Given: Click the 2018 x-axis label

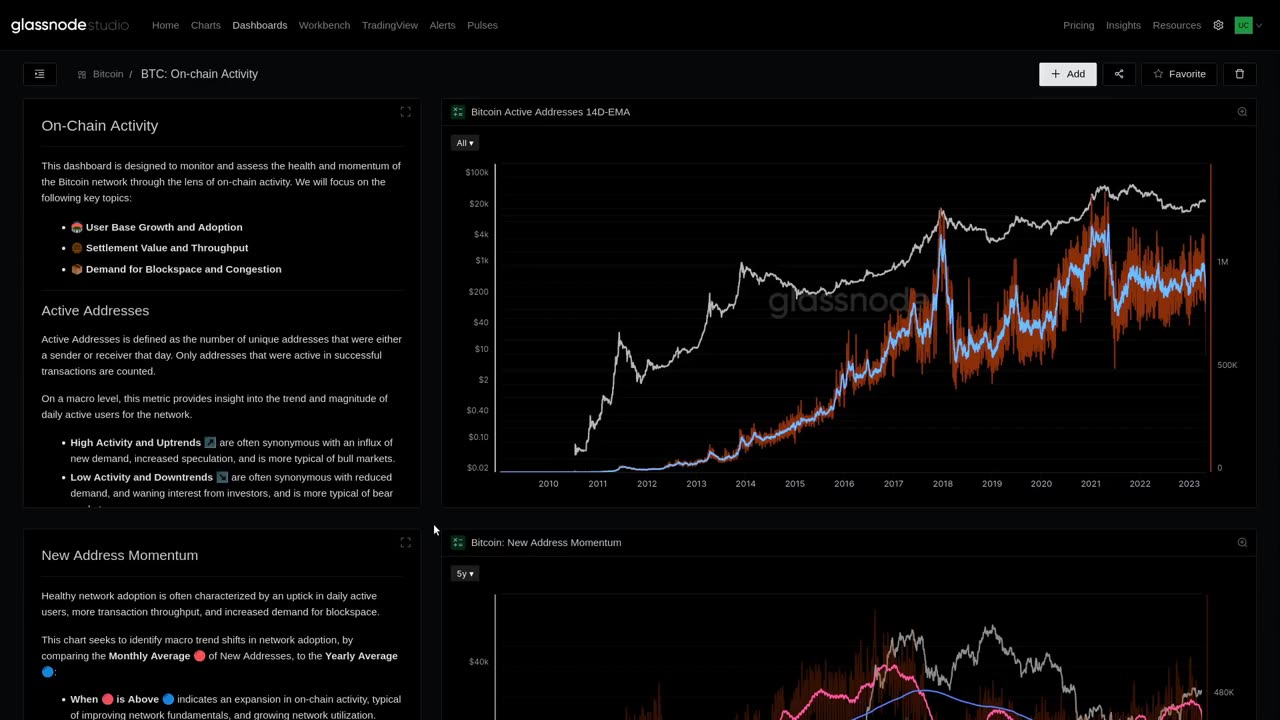Looking at the screenshot, I should click(942, 484).
